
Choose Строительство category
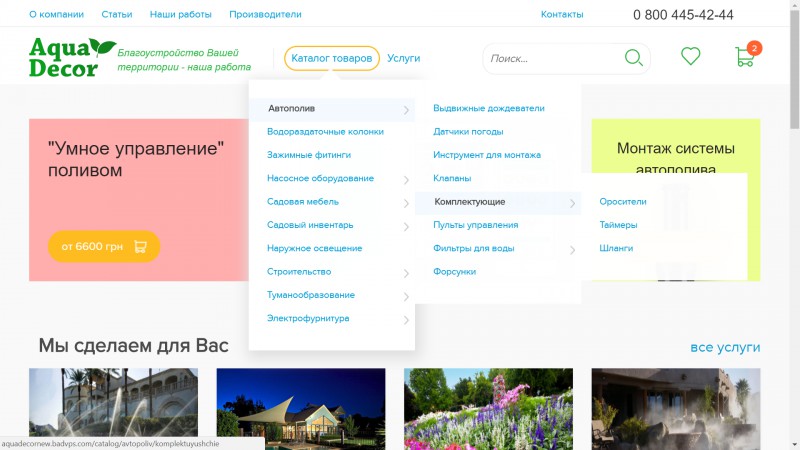tap(299, 271)
